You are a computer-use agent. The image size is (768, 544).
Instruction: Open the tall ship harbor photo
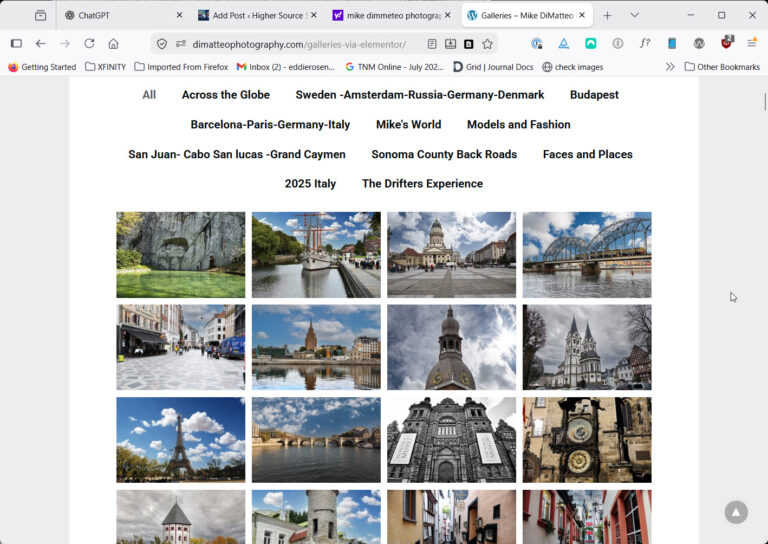(316, 255)
